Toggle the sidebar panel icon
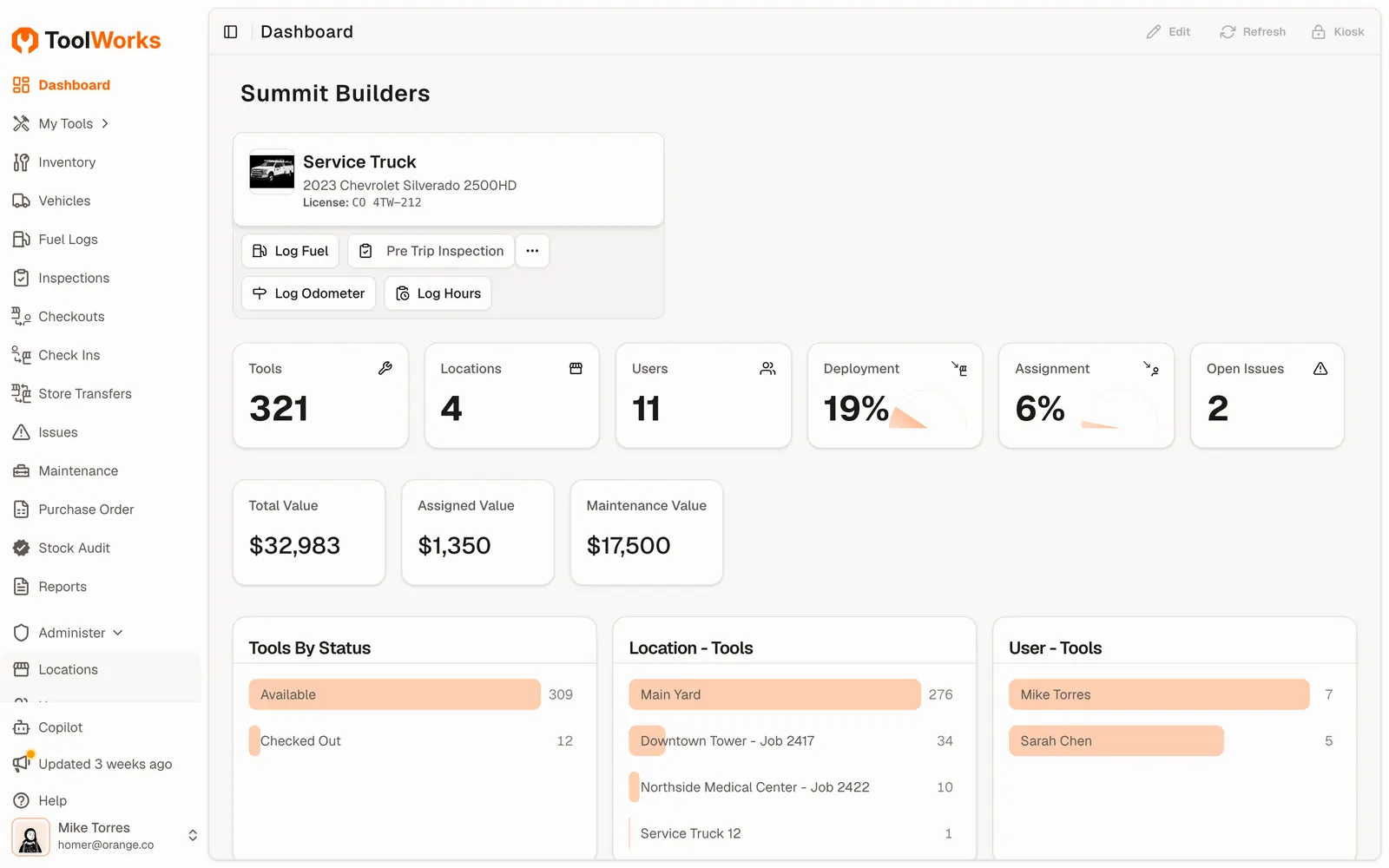 [x=230, y=32]
